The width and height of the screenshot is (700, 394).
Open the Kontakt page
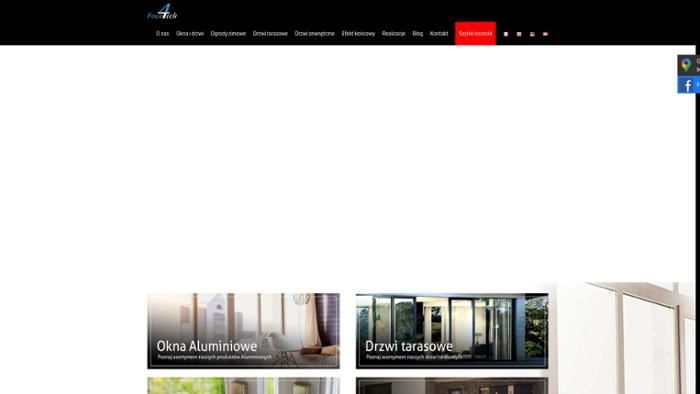439,33
